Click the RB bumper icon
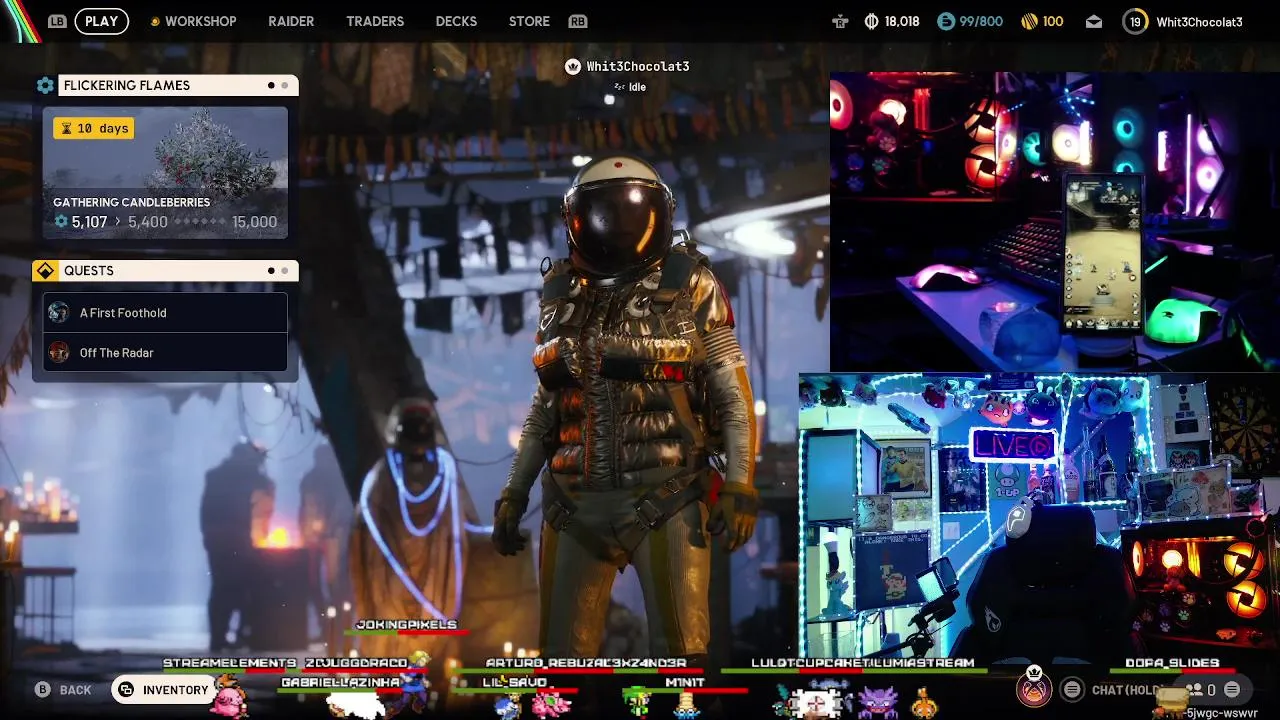This screenshot has height=720, width=1280. [x=577, y=21]
